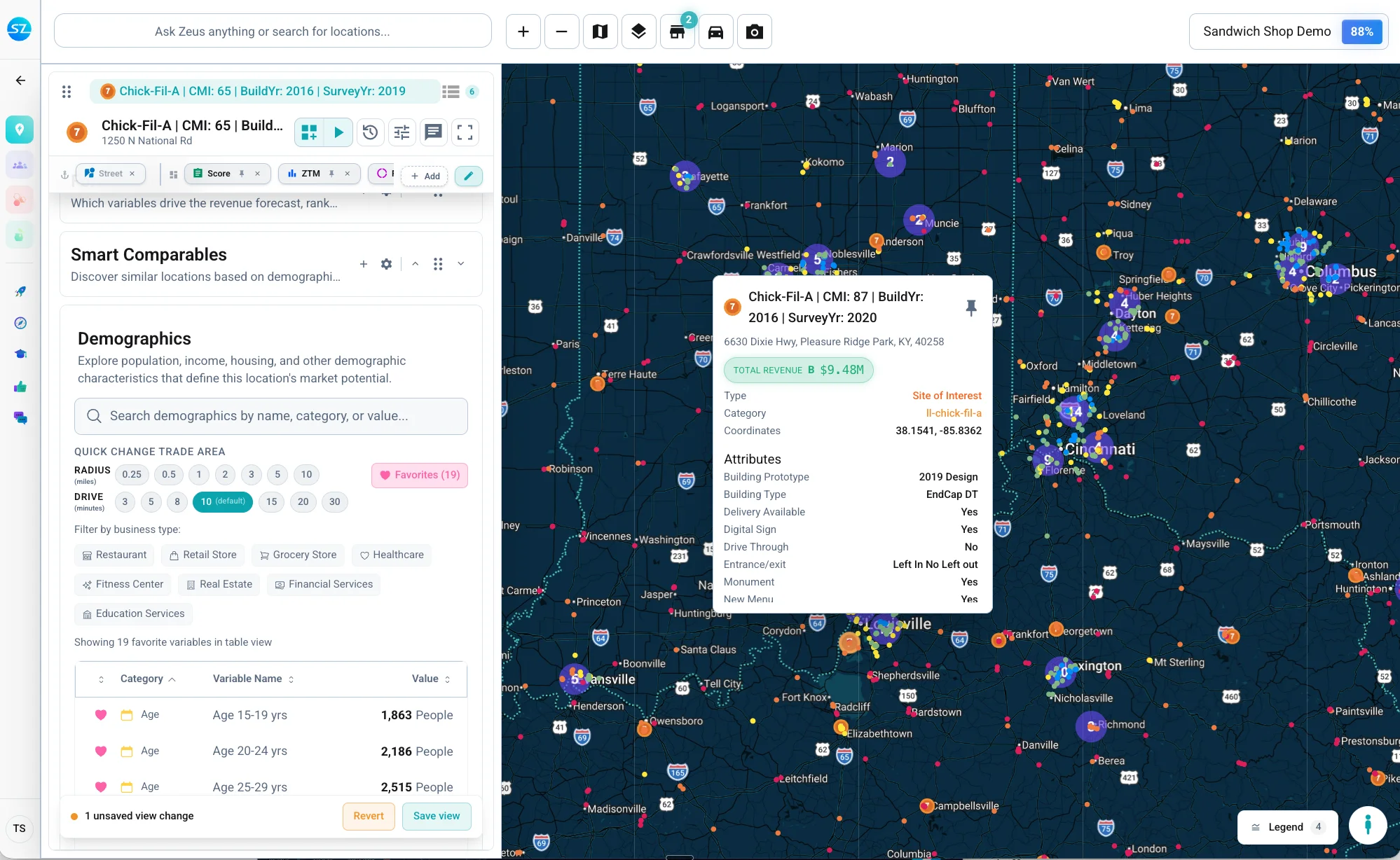1400x860 pixels.
Task: Switch to the ZTM tab
Action: pos(311,174)
